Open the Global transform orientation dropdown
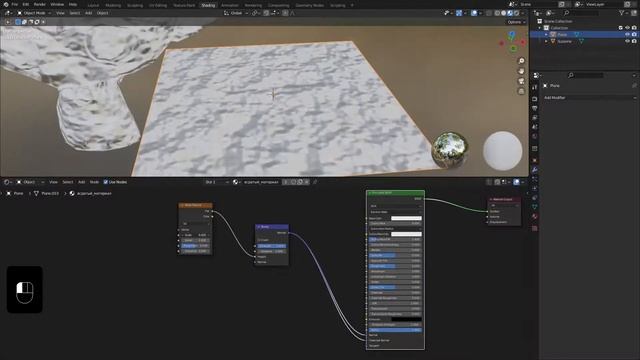 (x=236, y=13)
